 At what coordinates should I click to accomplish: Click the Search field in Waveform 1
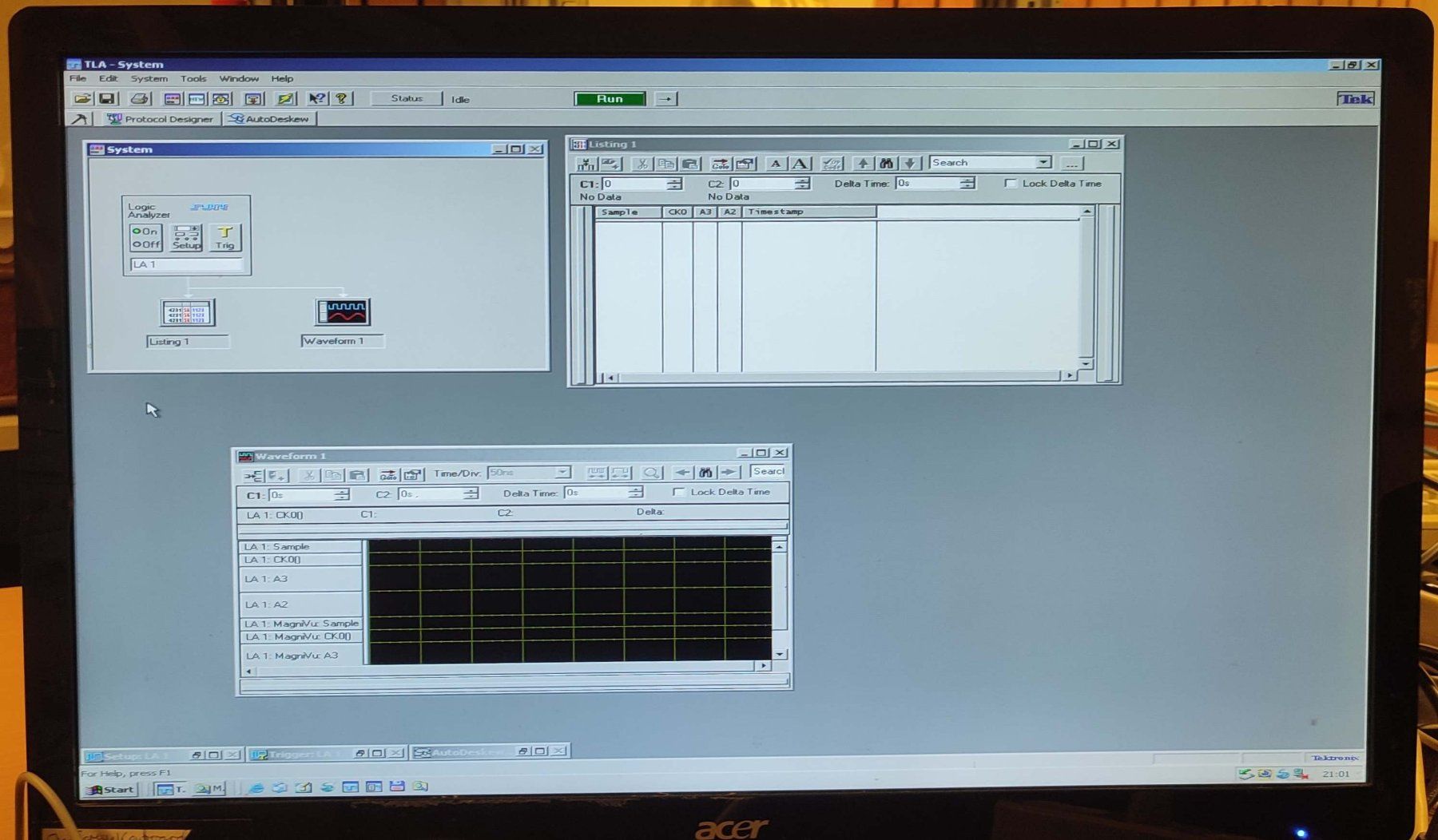pyautogui.click(x=769, y=472)
